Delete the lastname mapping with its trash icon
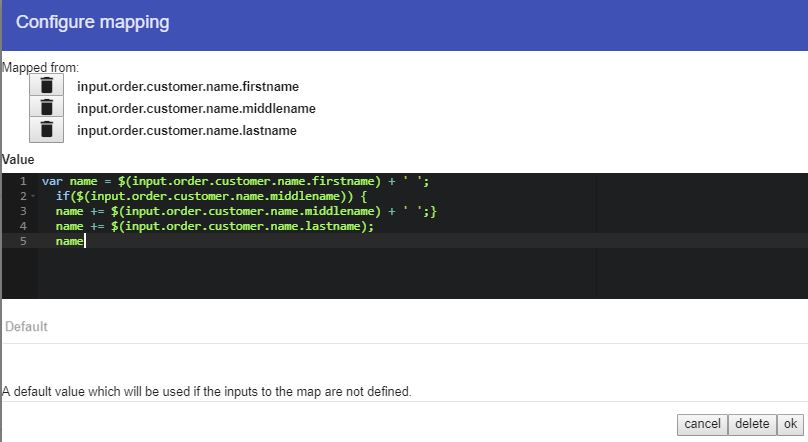 [46, 129]
